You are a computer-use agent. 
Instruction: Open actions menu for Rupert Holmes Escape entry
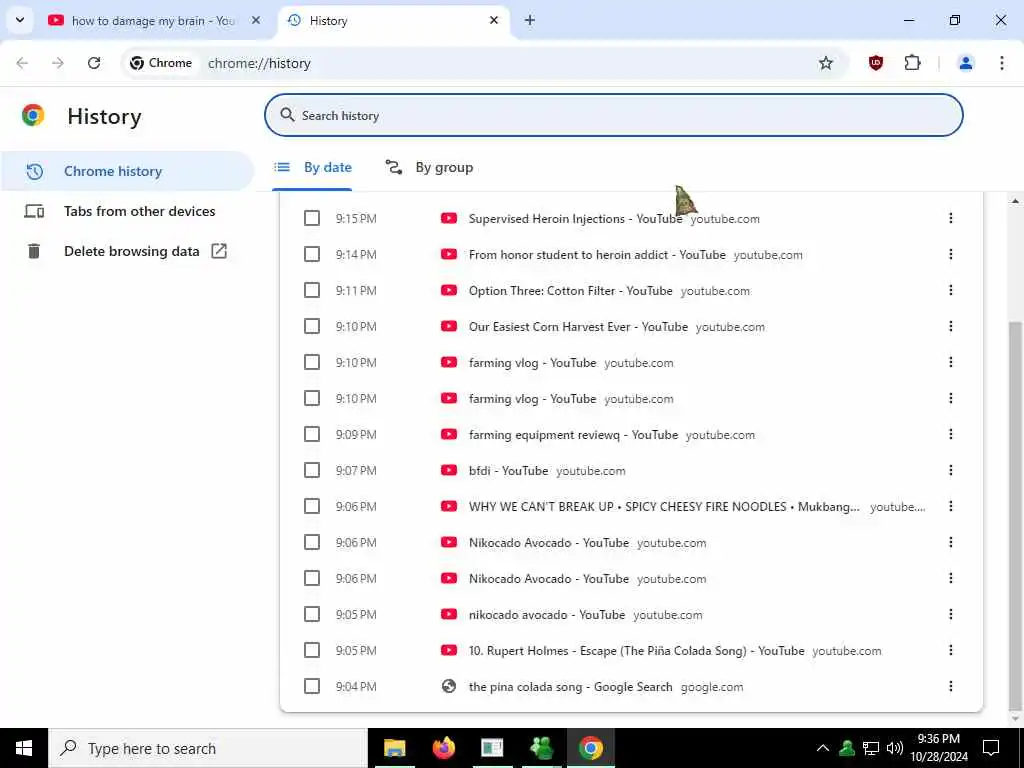(950, 650)
